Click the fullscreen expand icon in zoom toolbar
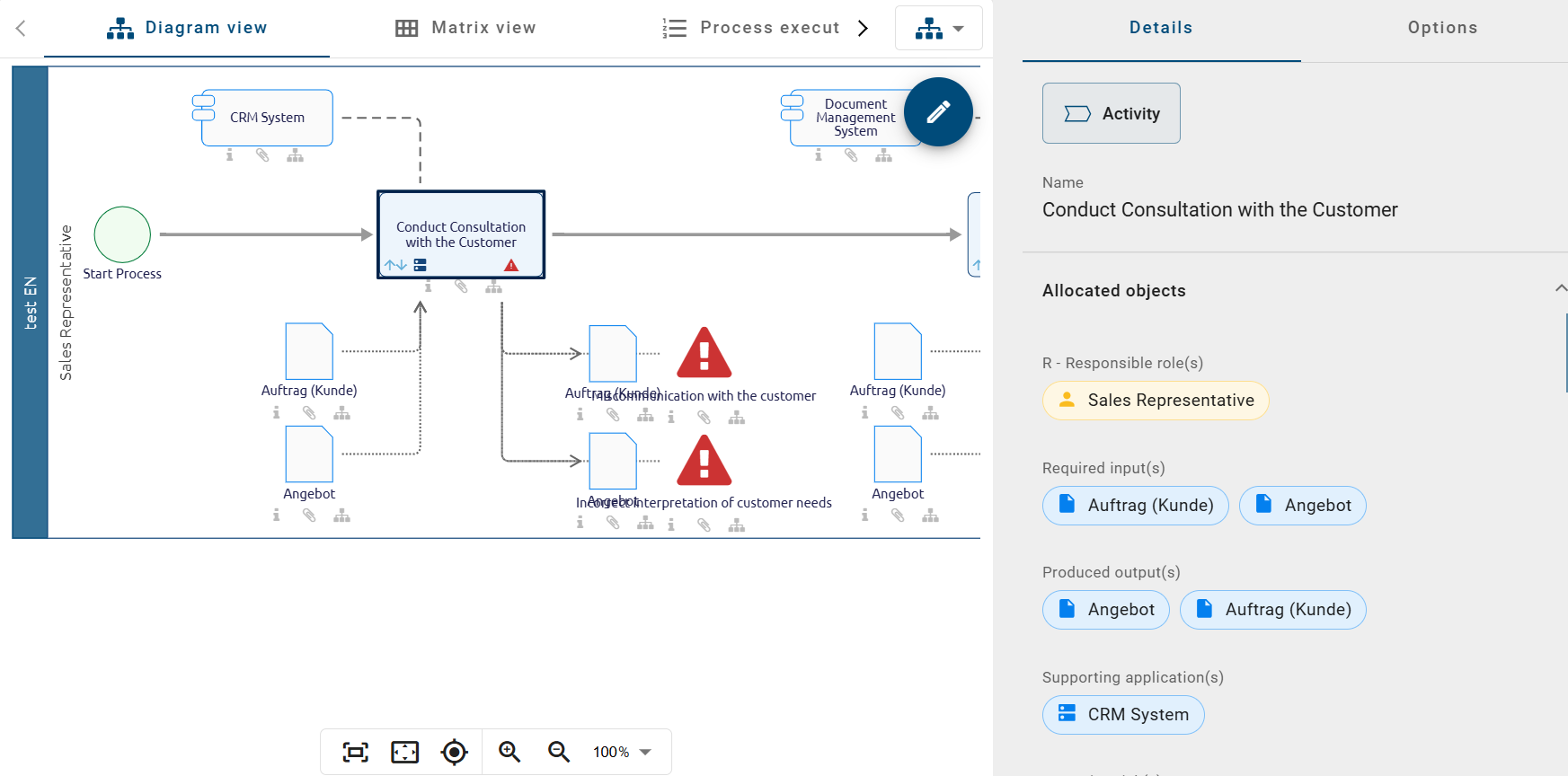1568x776 pixels. [405, 752]
